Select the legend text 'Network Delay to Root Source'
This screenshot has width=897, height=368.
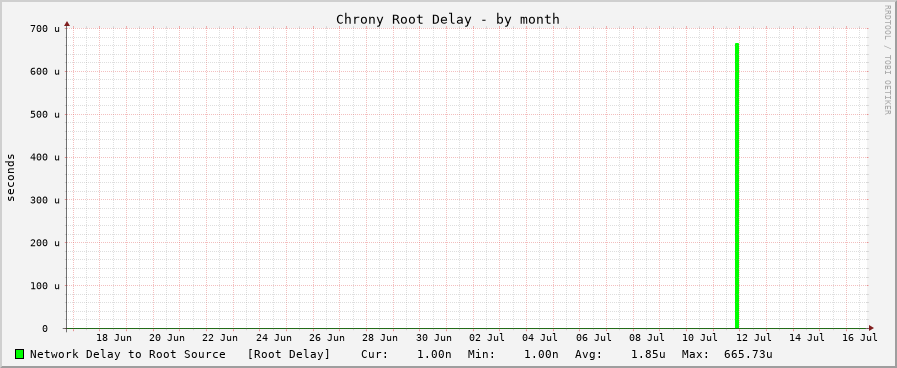(x=128, y=354)
